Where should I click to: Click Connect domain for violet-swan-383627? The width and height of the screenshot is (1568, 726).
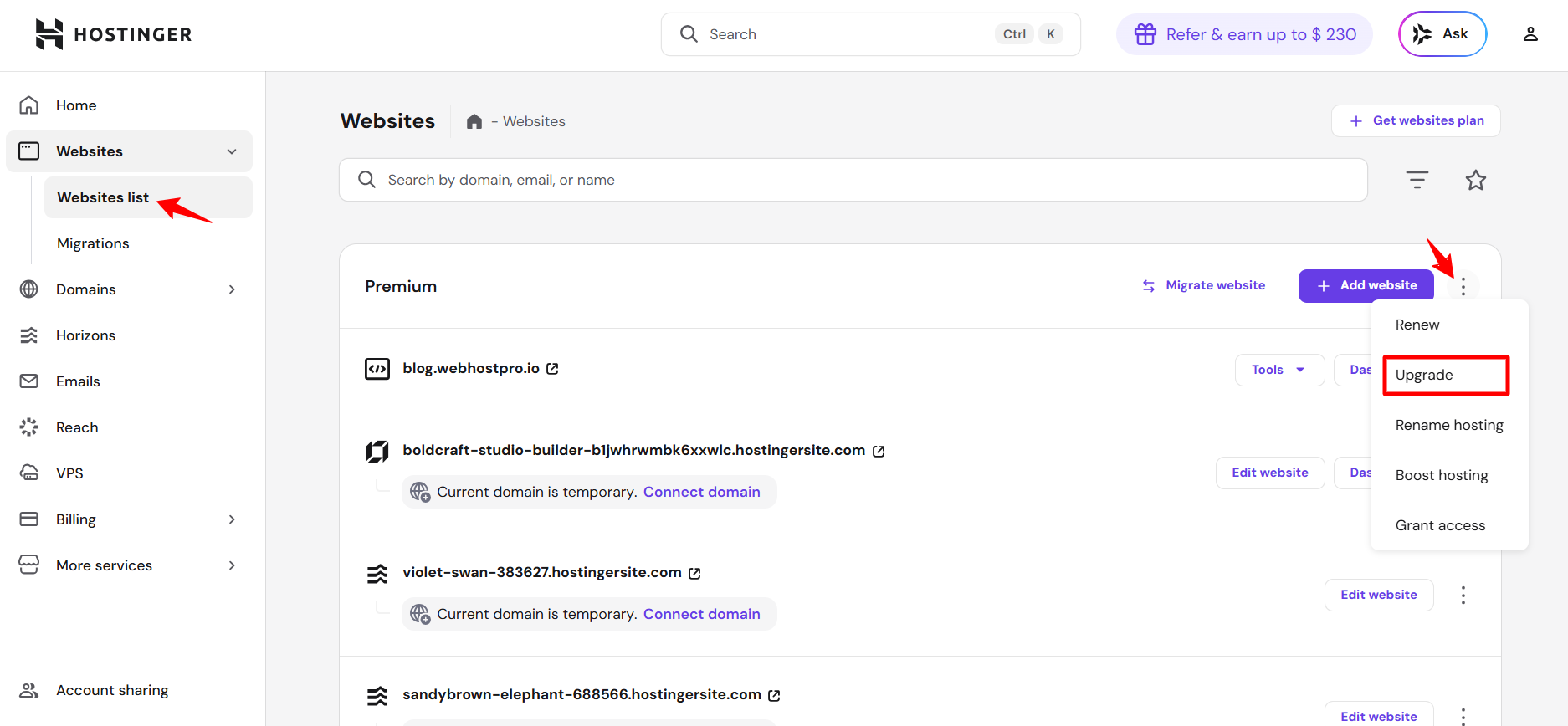click(702, 614)
